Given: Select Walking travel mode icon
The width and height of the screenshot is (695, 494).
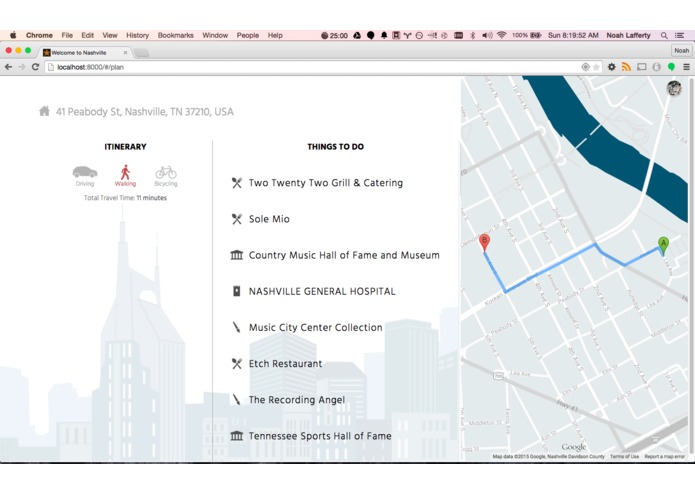Looking at the screenshot, I should pyautogui.click(x=125, y=172).
